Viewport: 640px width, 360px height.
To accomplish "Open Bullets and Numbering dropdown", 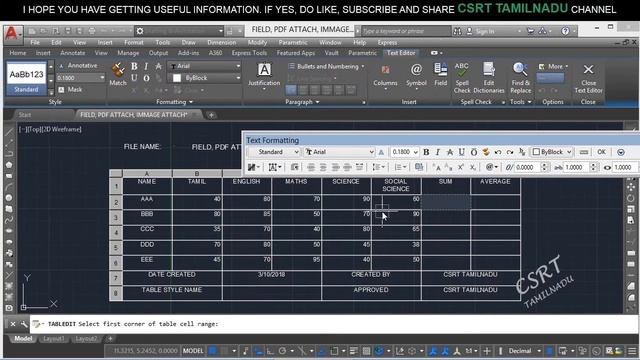I will (x=326, y=66).
